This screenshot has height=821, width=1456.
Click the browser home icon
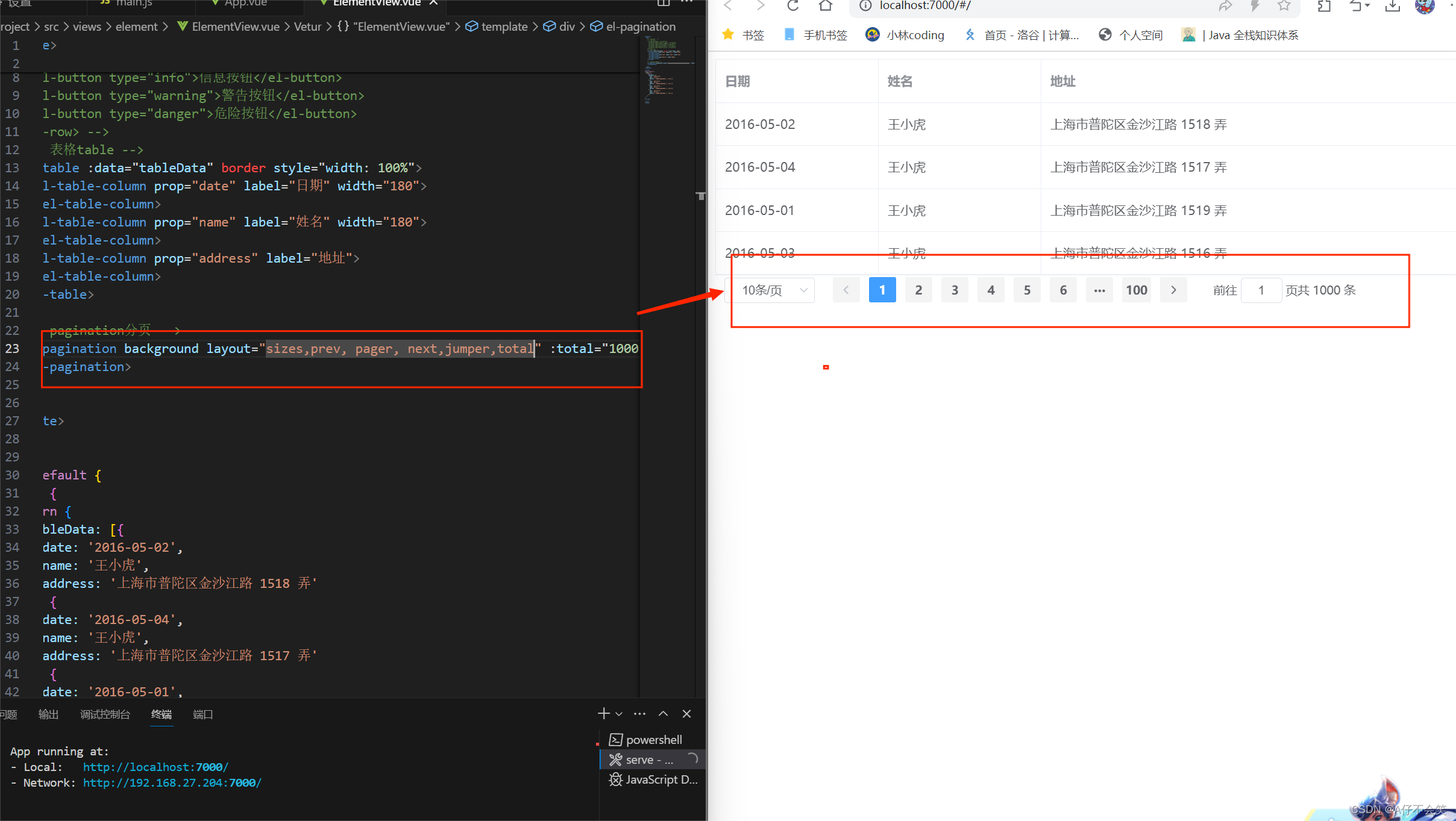(x=825, y=6)
